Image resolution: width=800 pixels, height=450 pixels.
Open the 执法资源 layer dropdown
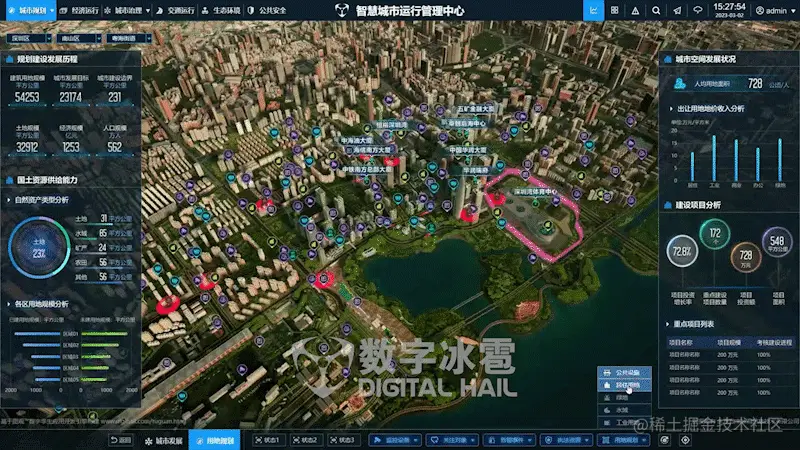(566, 440)
